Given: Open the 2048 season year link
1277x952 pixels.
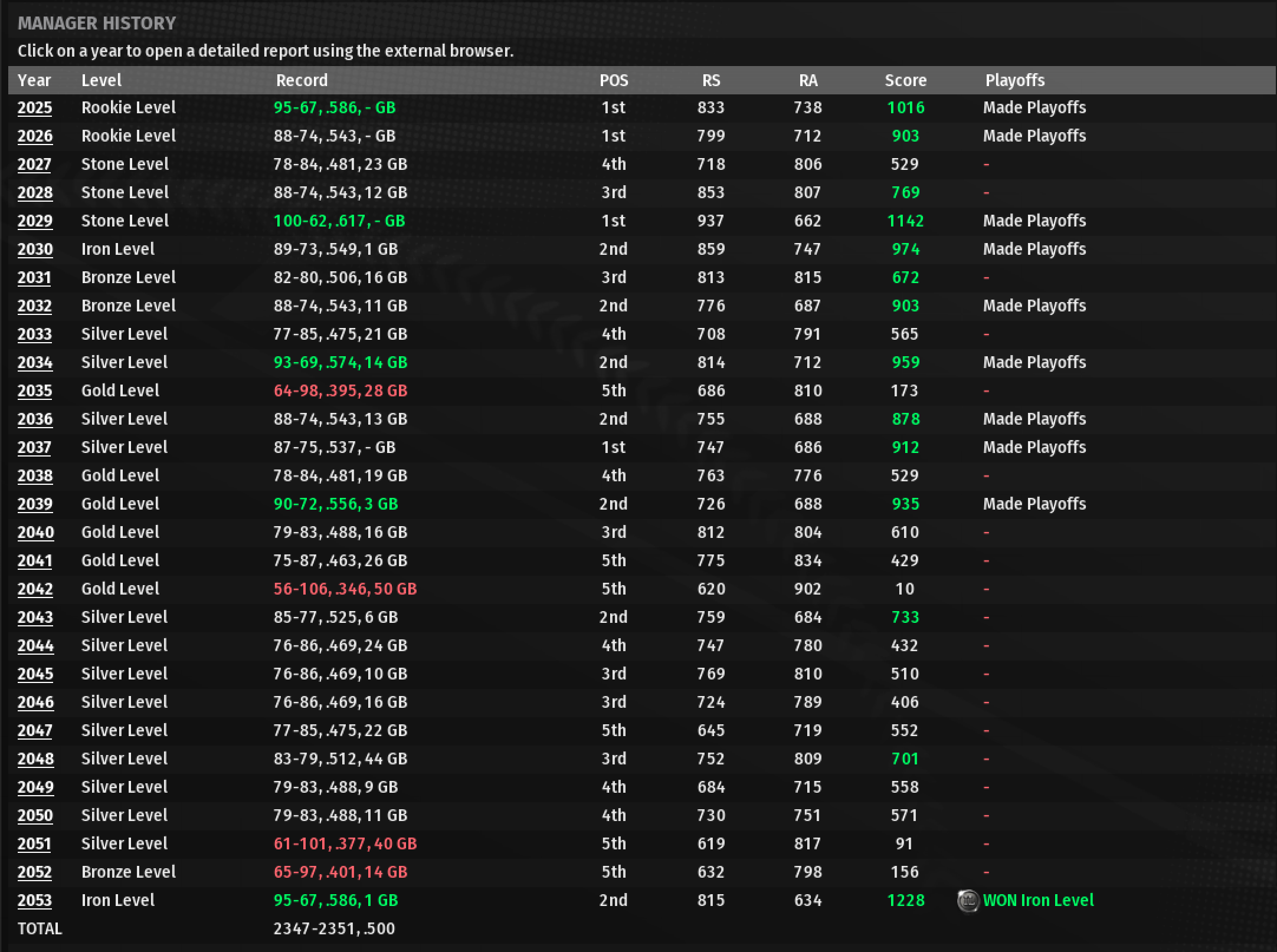Looking at the screenshot, I should coord(35,759).
